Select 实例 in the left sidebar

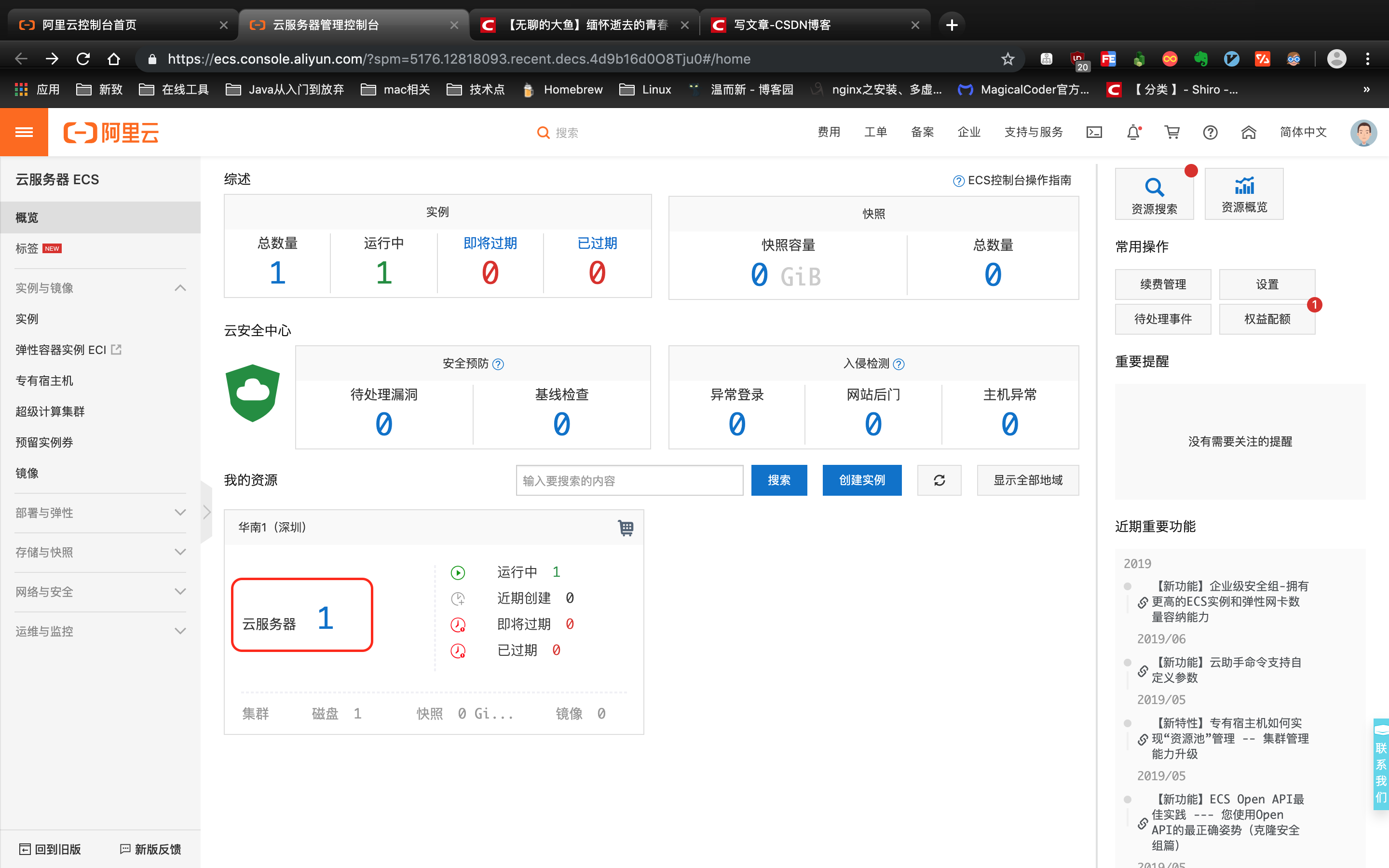pos(27,319)
